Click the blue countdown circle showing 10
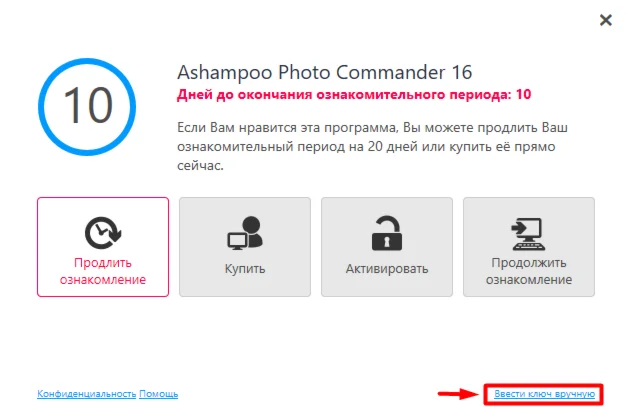 tap(87, 107)
